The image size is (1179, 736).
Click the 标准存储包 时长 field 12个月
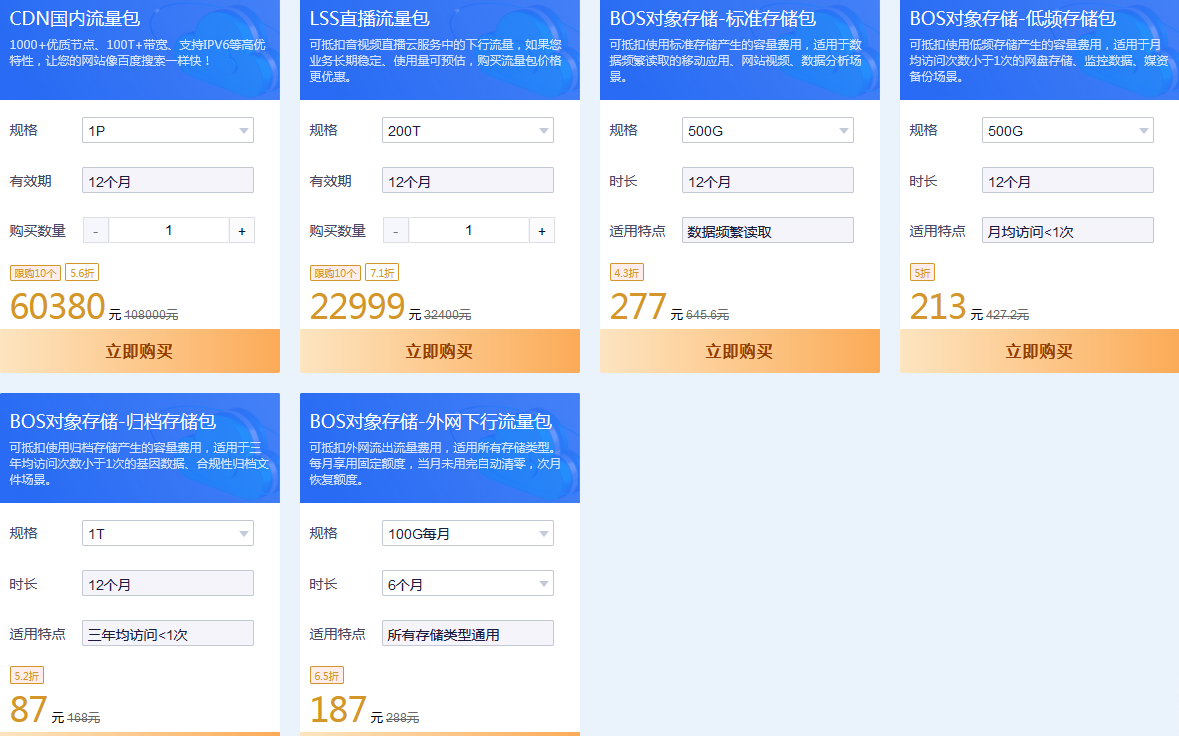pyautogui.click(x=768, y=180)
